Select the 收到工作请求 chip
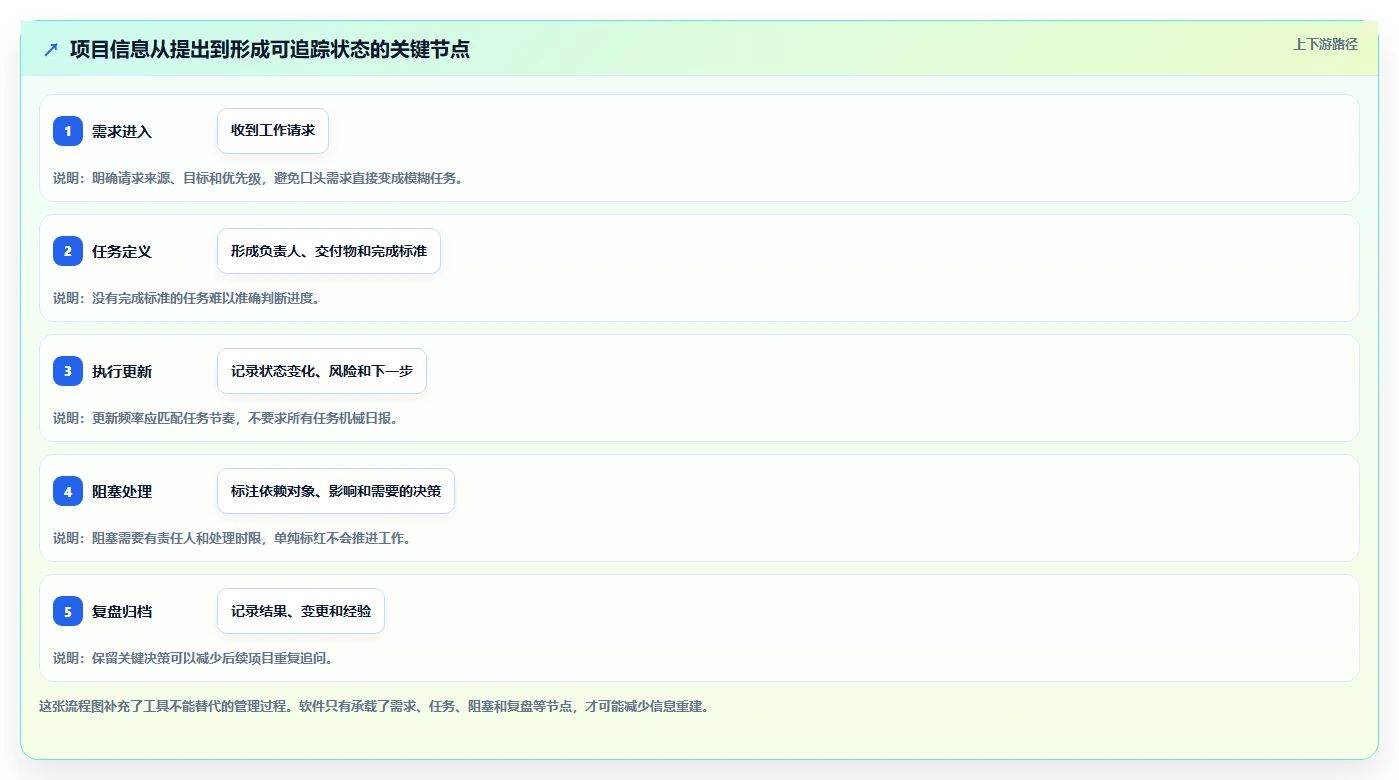 click(x=273, y=131)
